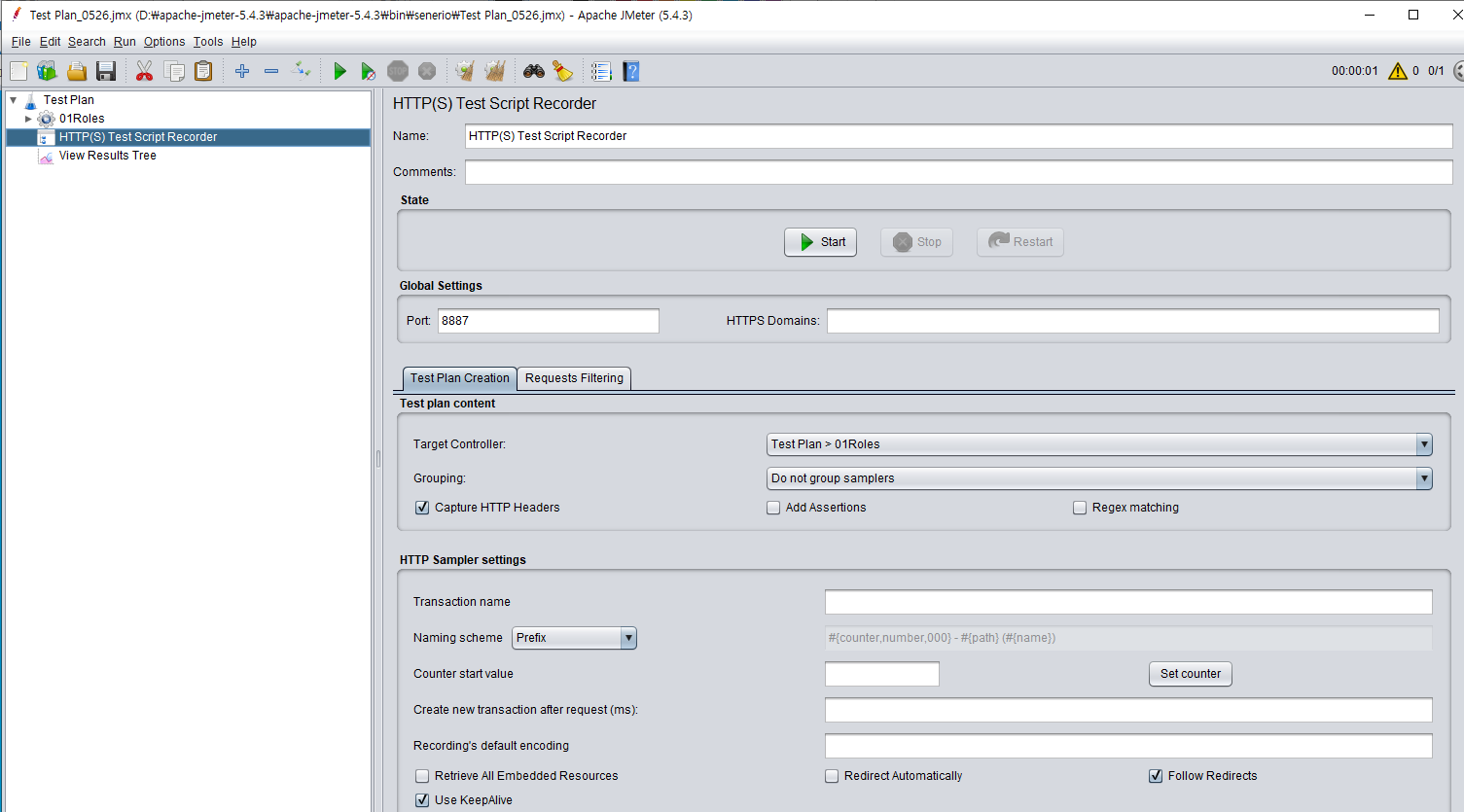Expand the 01Roles tree node

click(x=28, y=119)
